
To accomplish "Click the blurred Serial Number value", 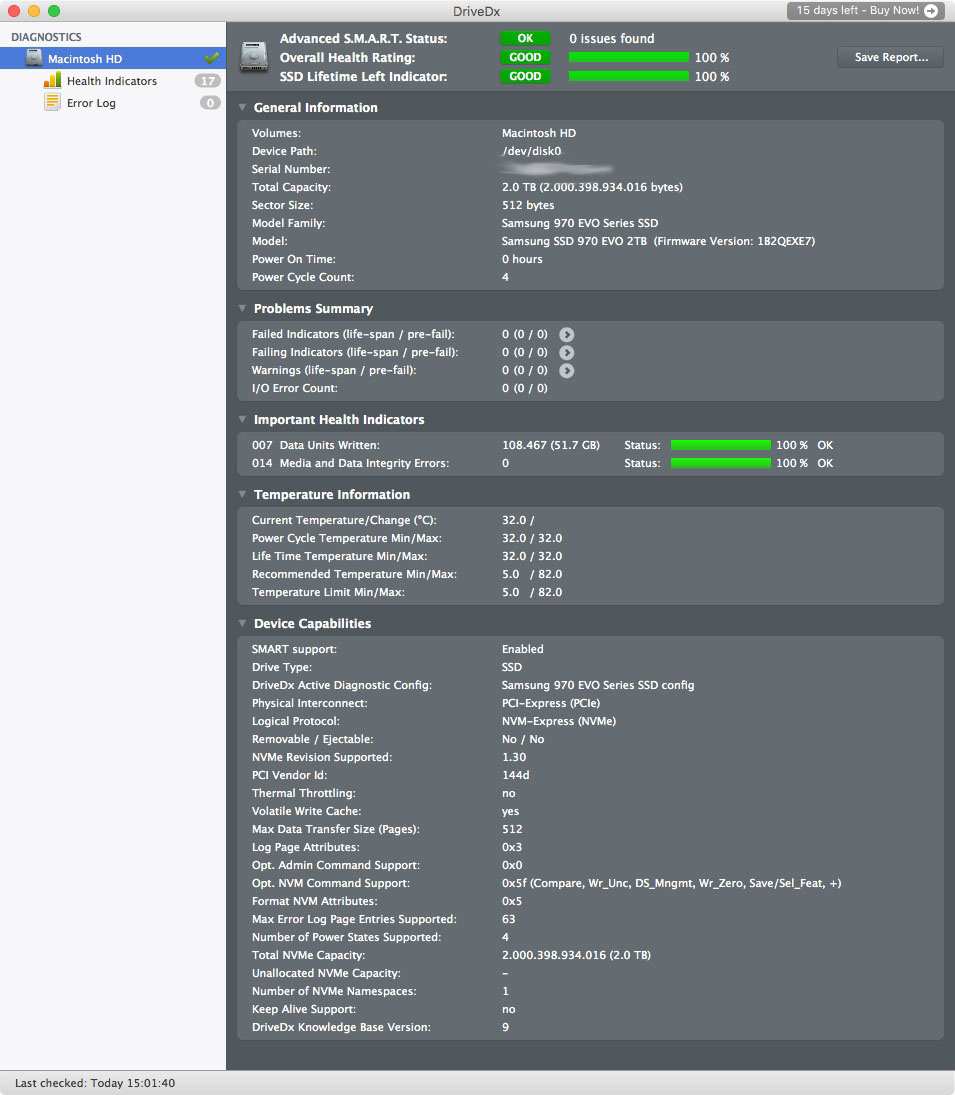I will [557, 169].
